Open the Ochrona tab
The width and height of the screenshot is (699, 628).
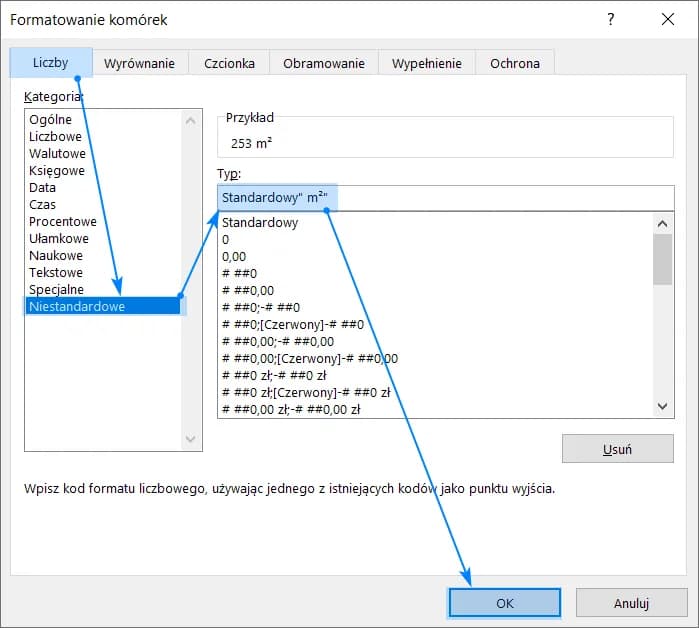click(x=514, y=63)
